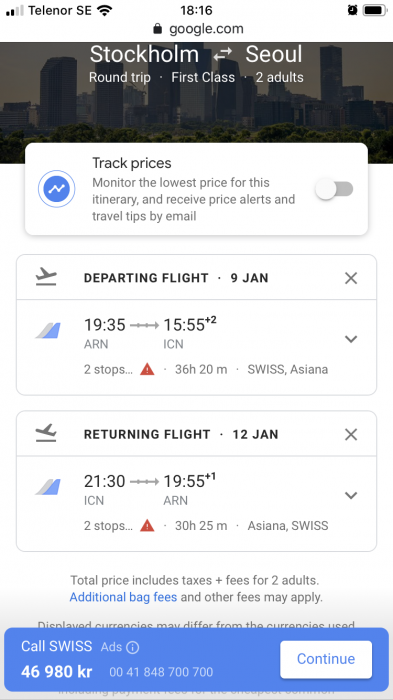393x700 pixels.
Task: Remove the departing flight with X
Action: (351, 278)
